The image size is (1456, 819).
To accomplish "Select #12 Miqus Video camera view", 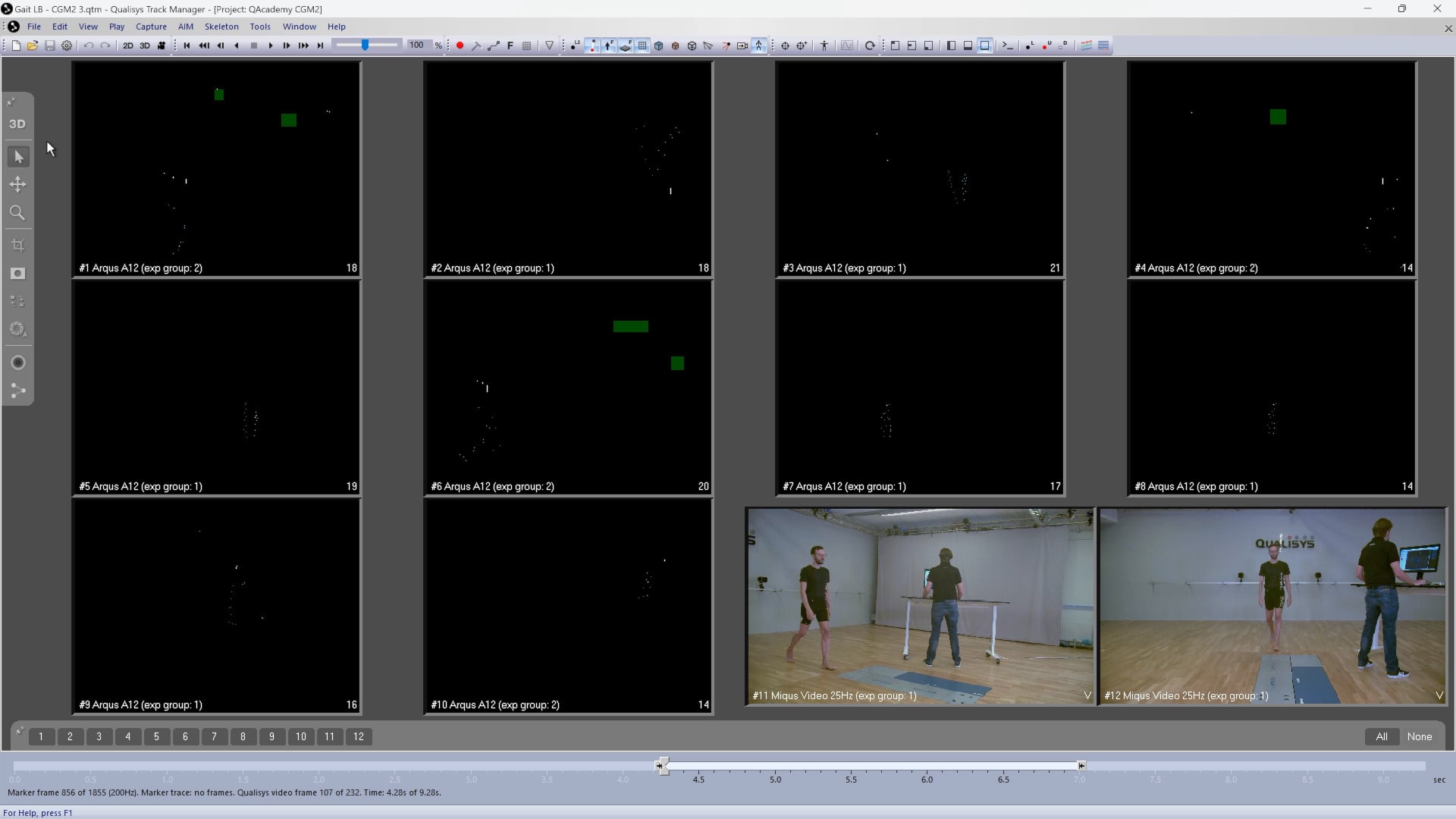I will (1273, 606).
